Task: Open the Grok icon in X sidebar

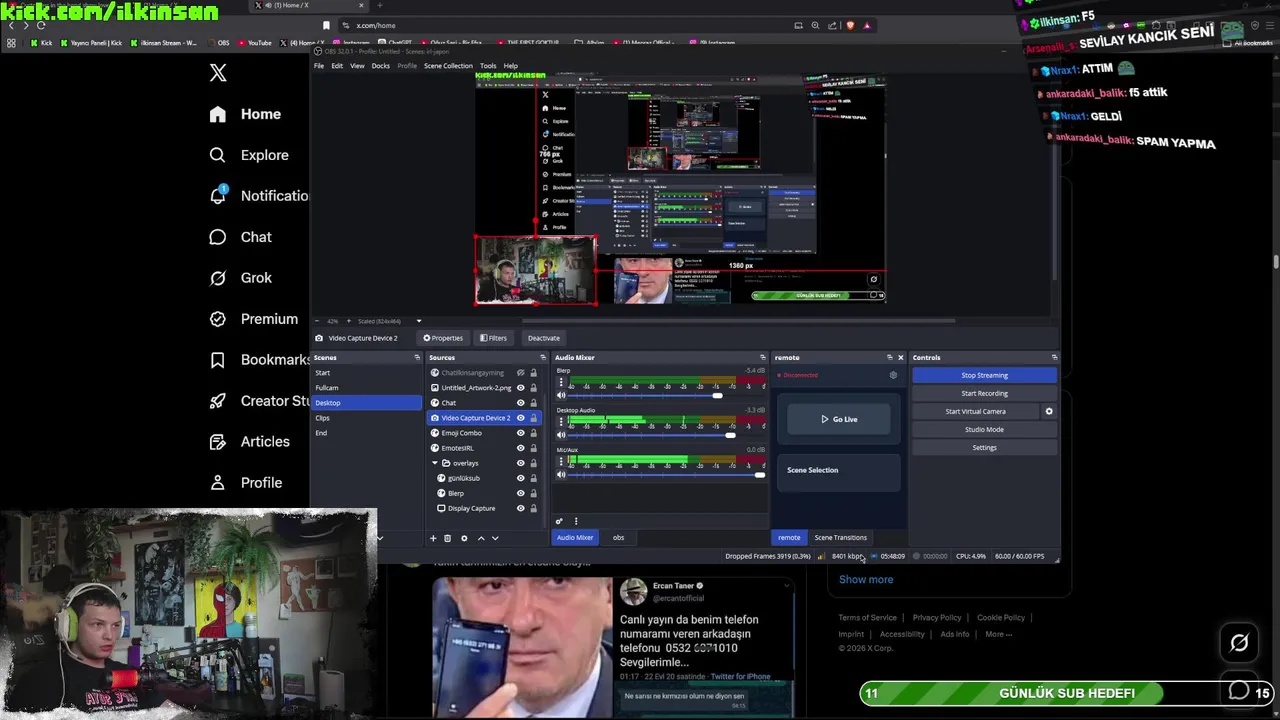Action: tap(217, 278)
